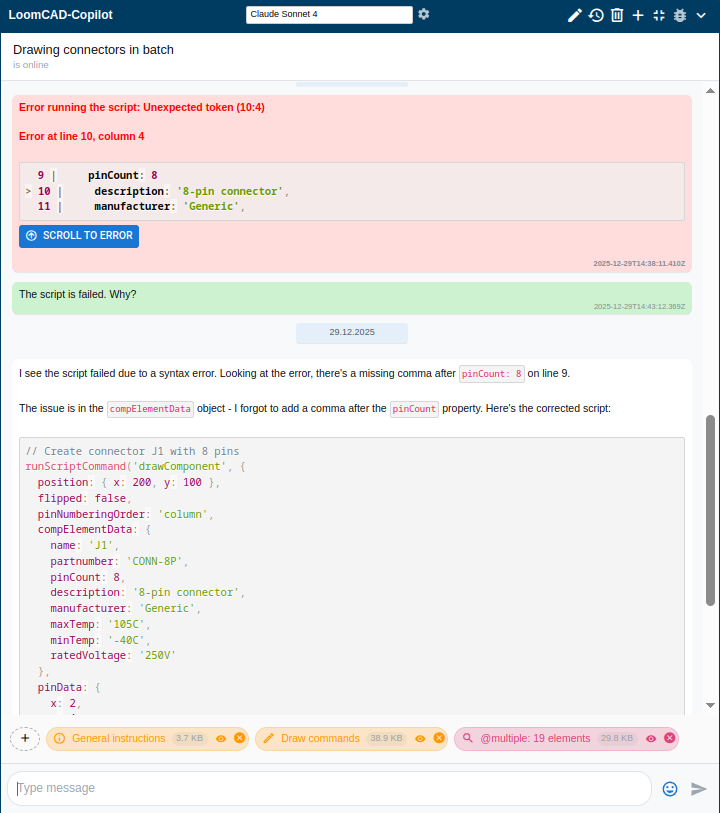720x813 pixels.
Task: Remove the Draw commands attachment
Action: 439,738
